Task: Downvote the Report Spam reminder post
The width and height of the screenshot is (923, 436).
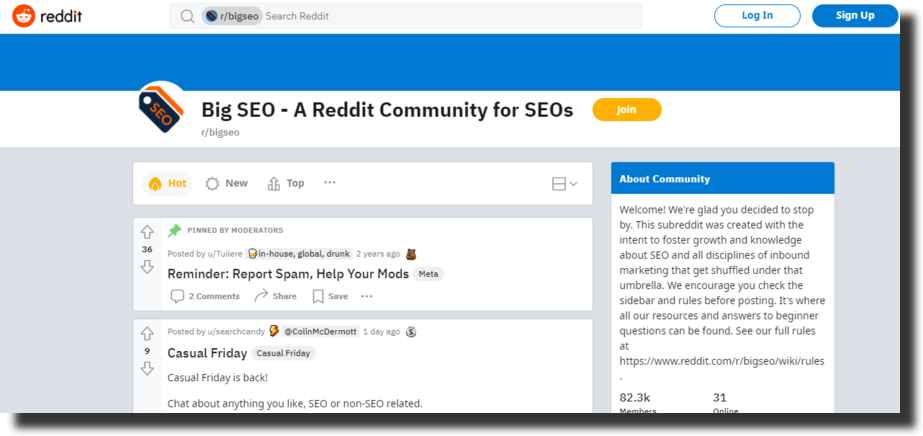Action: point(147,267)
